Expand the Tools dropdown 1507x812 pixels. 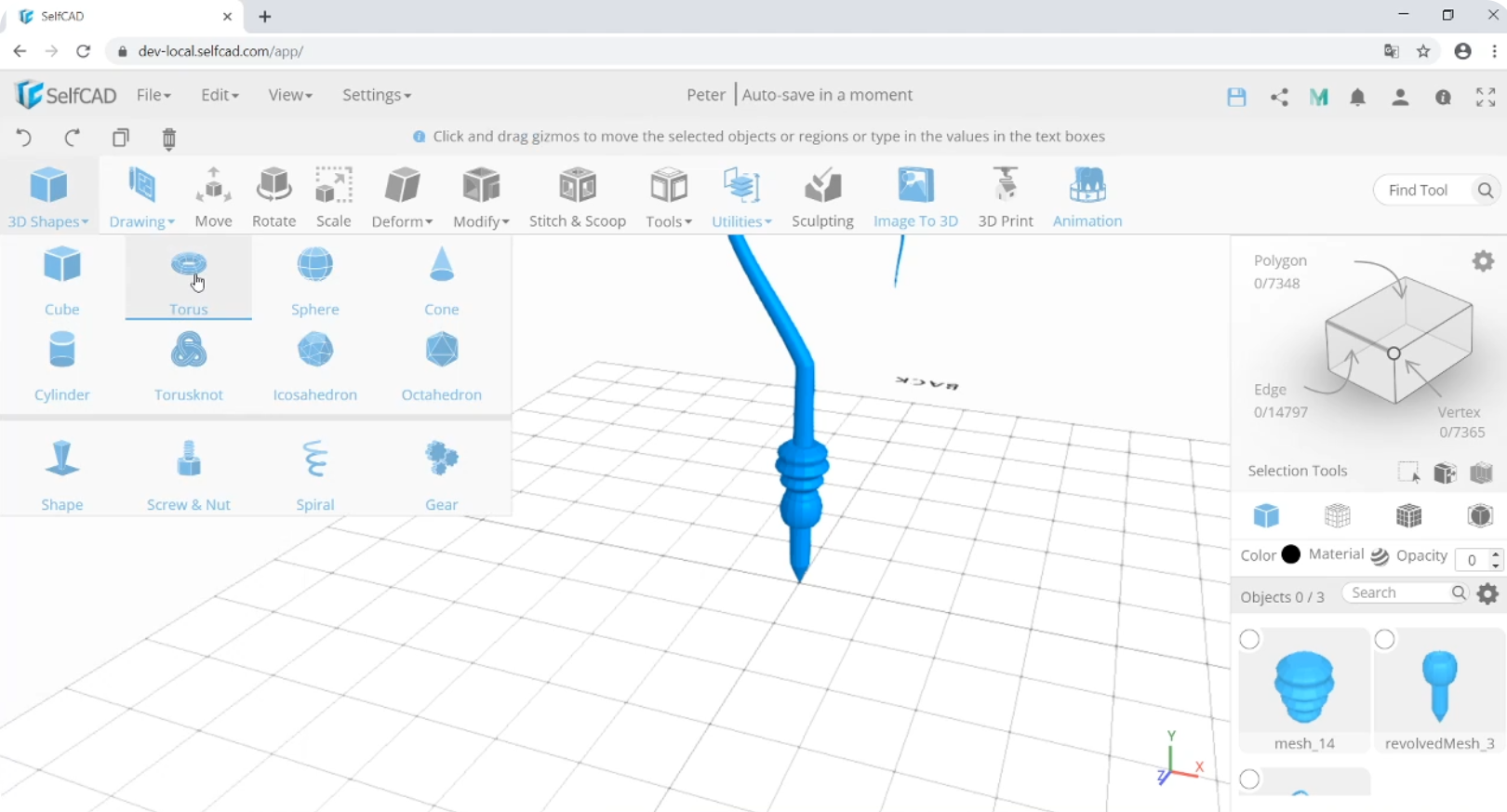(x=669, y=197)
